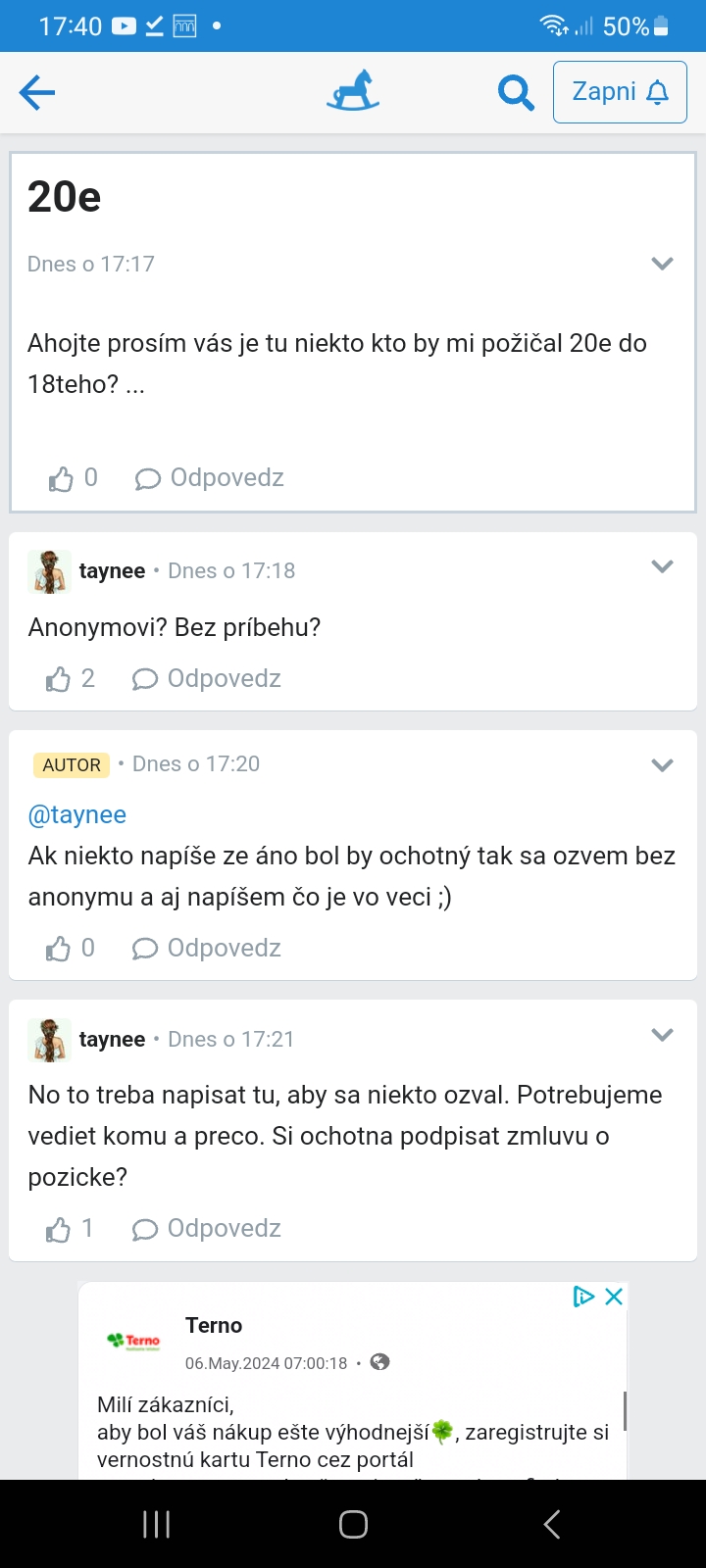Open the rocking horse home logo

click(x=353, y=91)
